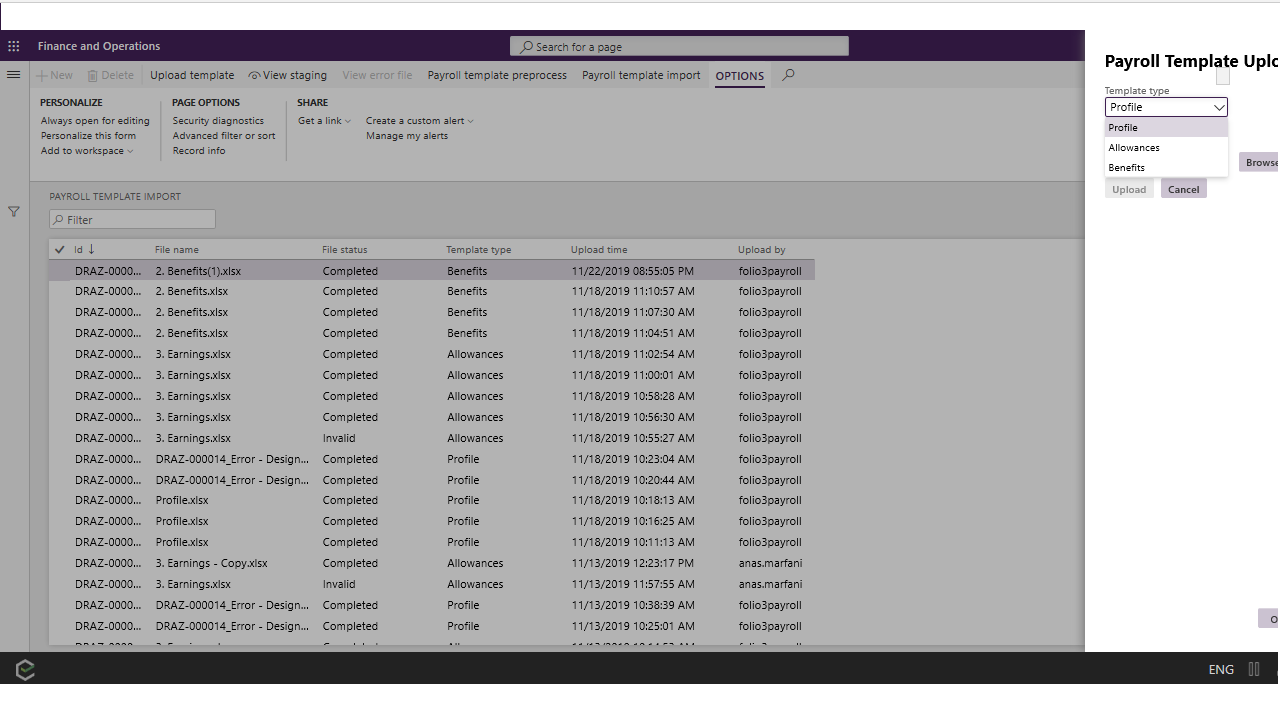
Task: Click View error file
Action: [x=377, y=75]
